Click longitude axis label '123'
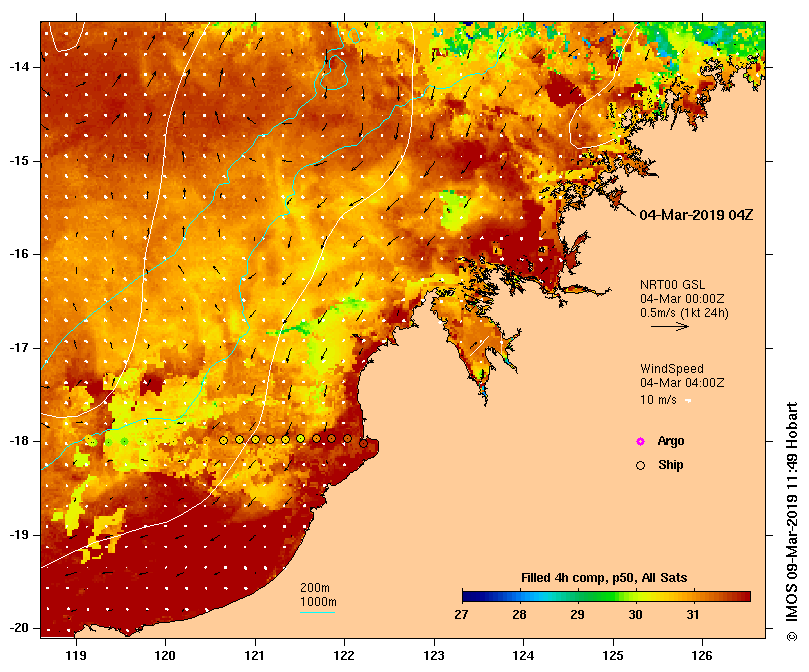Screen dimensions: 809x672 point(434,656)
